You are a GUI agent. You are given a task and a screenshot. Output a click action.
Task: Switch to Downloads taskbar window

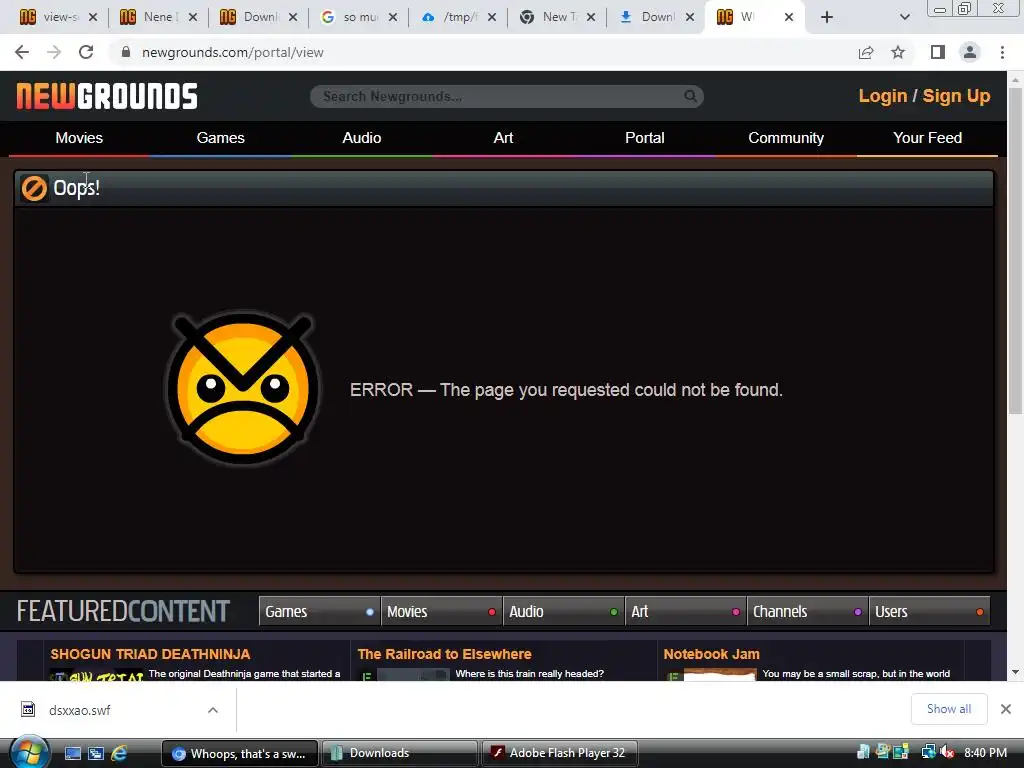point(400,753)
